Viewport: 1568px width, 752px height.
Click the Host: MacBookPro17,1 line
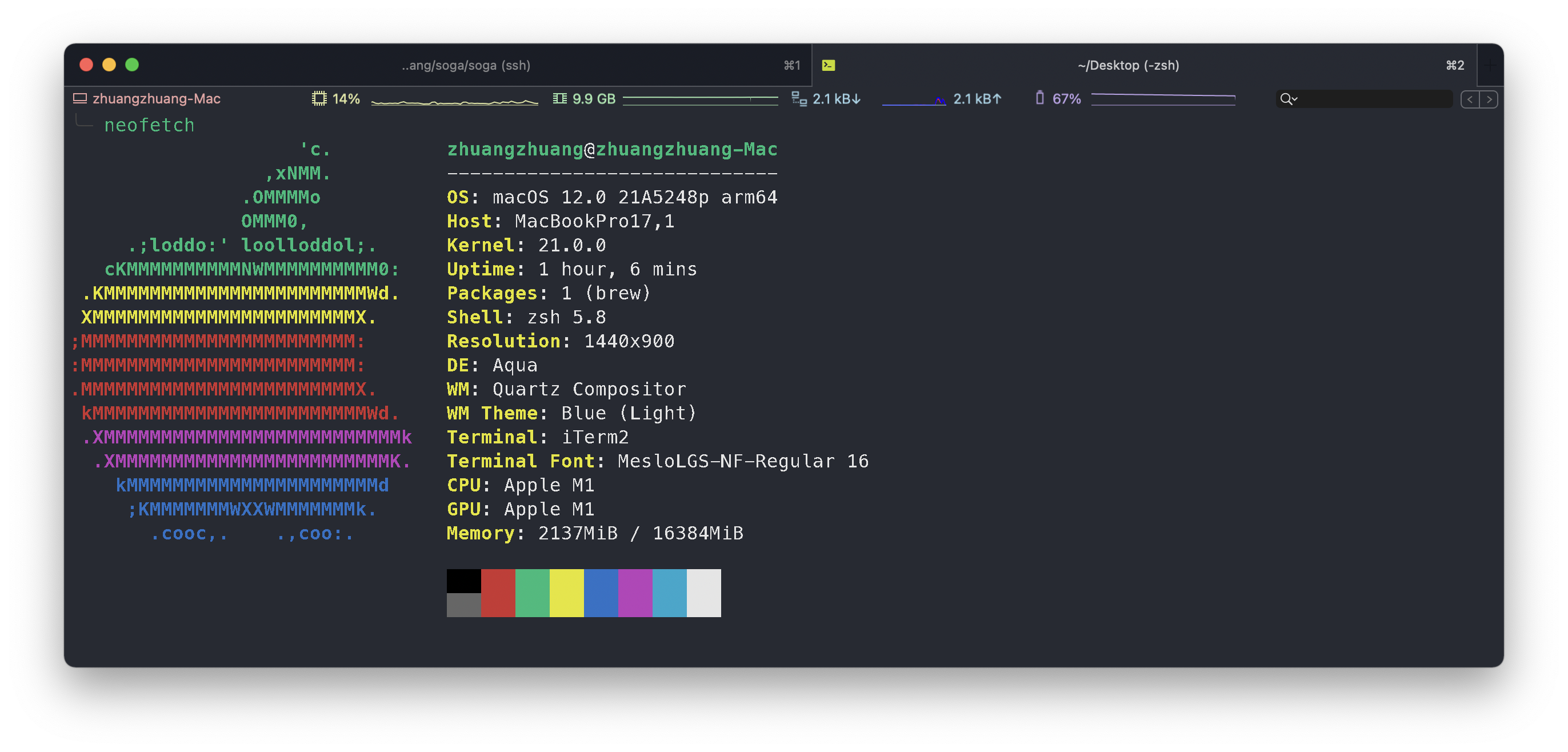click(561, 221)
